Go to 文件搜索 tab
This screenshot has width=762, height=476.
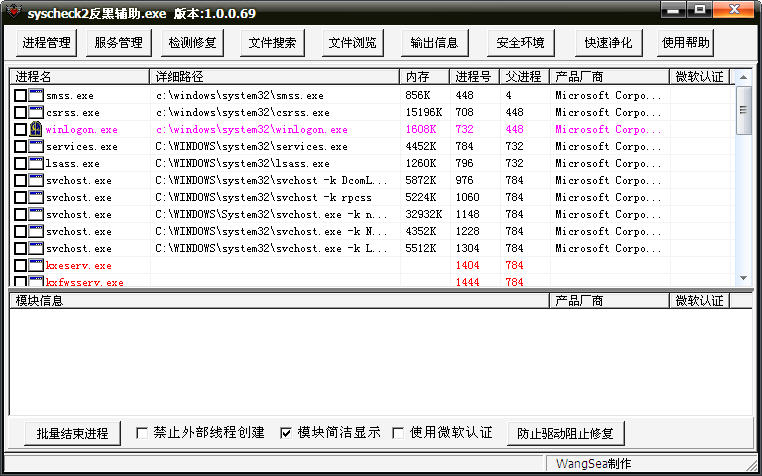[x=272, y=43]
